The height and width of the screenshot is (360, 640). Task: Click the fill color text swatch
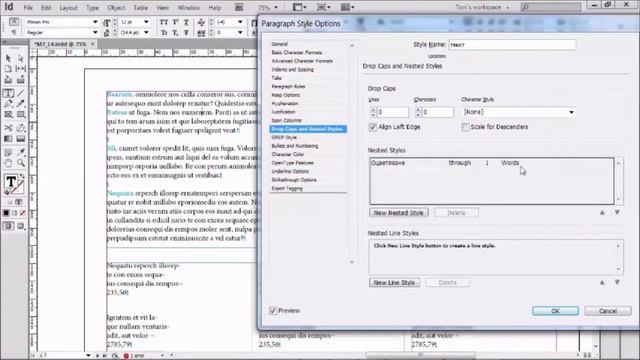11,181
